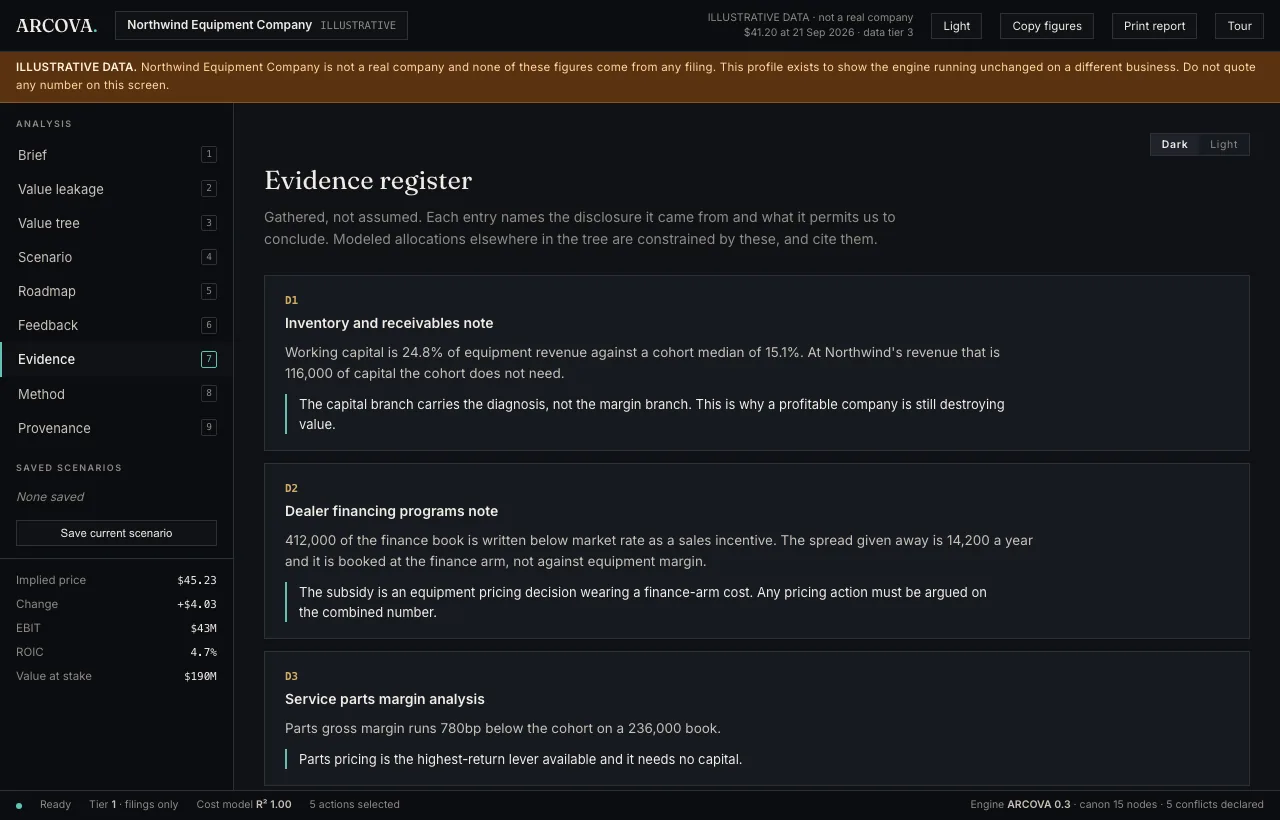Start the Tour
1280x820 pixels.
pyautogui.click(x=1239, y=26)
